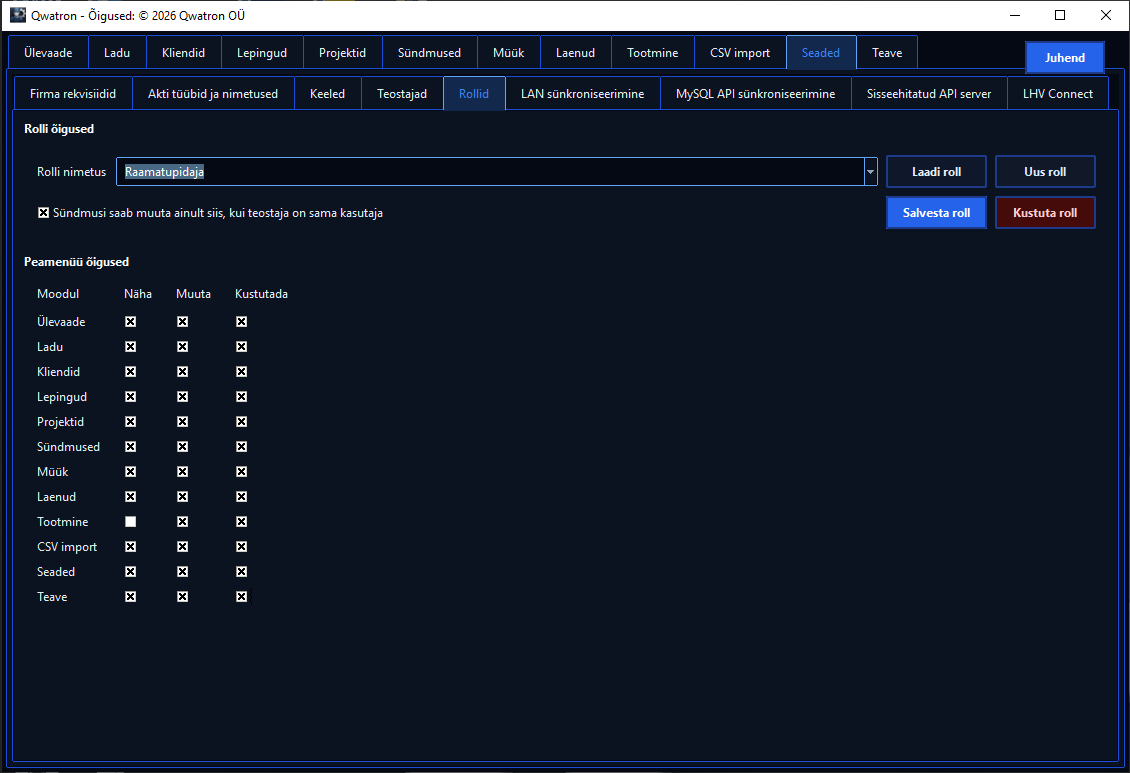Toggle Kustutada permission for Laenud

pyautogui.click(x=241, y=496)
